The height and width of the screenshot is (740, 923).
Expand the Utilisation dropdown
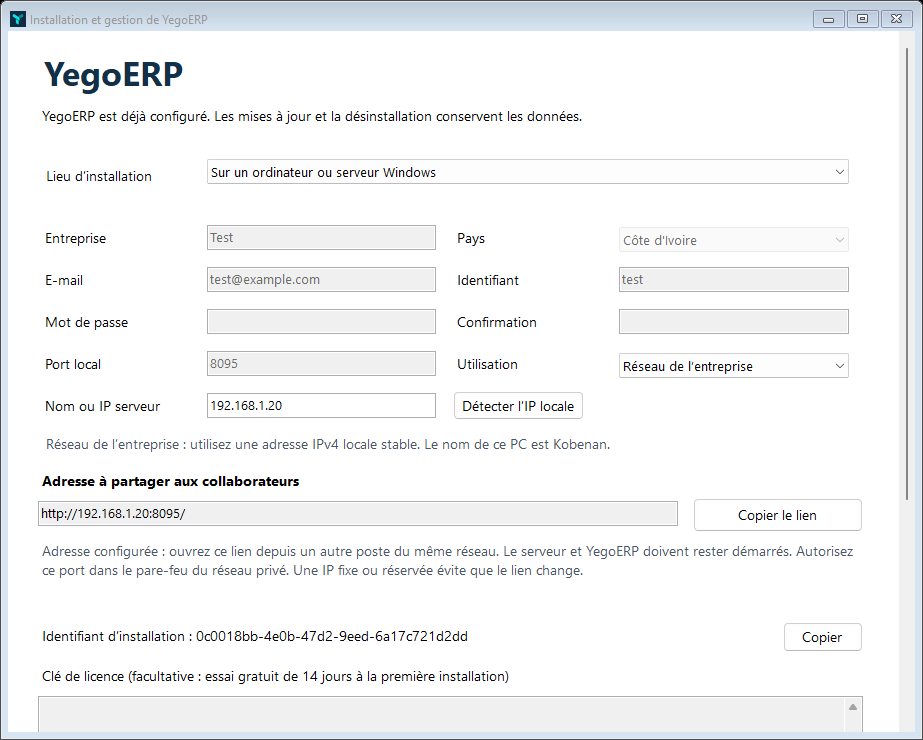click(x=733, y=366)
